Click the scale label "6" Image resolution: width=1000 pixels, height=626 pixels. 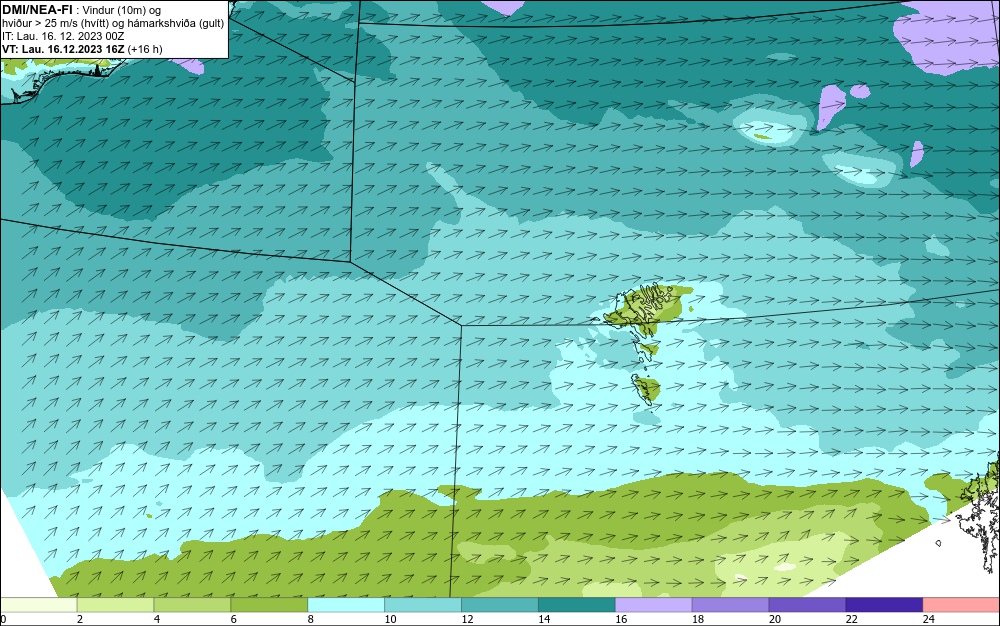(233, 619)
